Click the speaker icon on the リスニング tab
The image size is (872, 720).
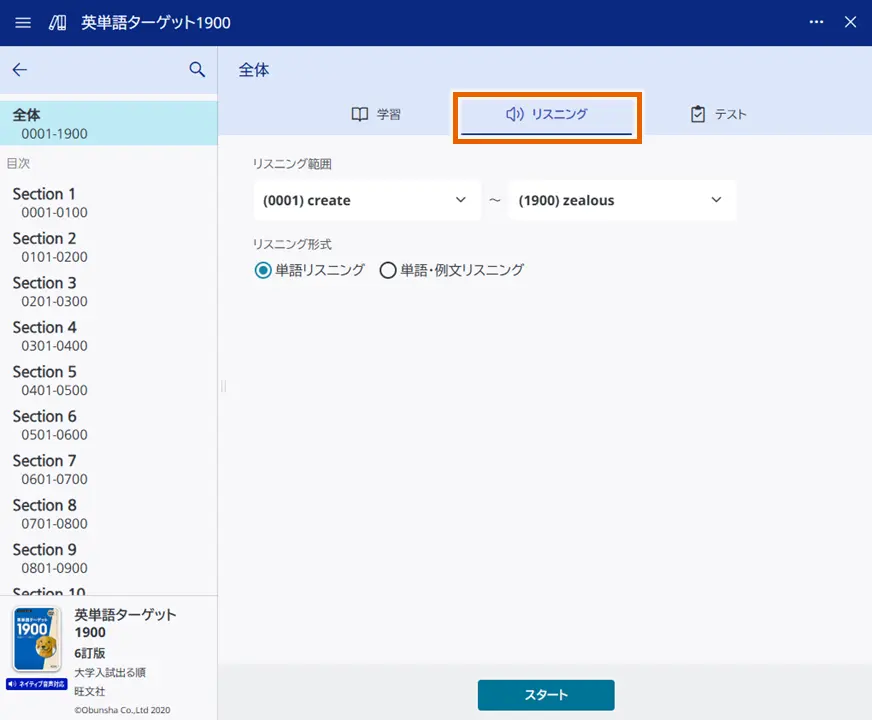(x=513, y=114)
